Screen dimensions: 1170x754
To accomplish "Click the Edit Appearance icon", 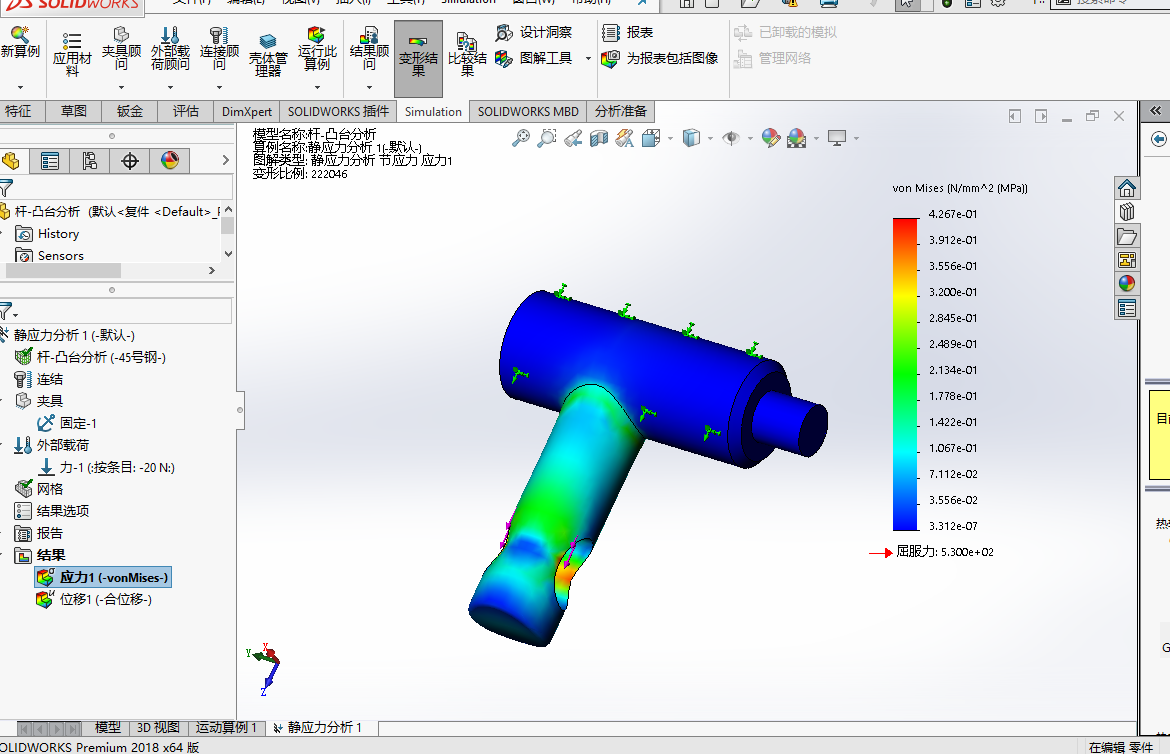I will (x=771, y=138).
